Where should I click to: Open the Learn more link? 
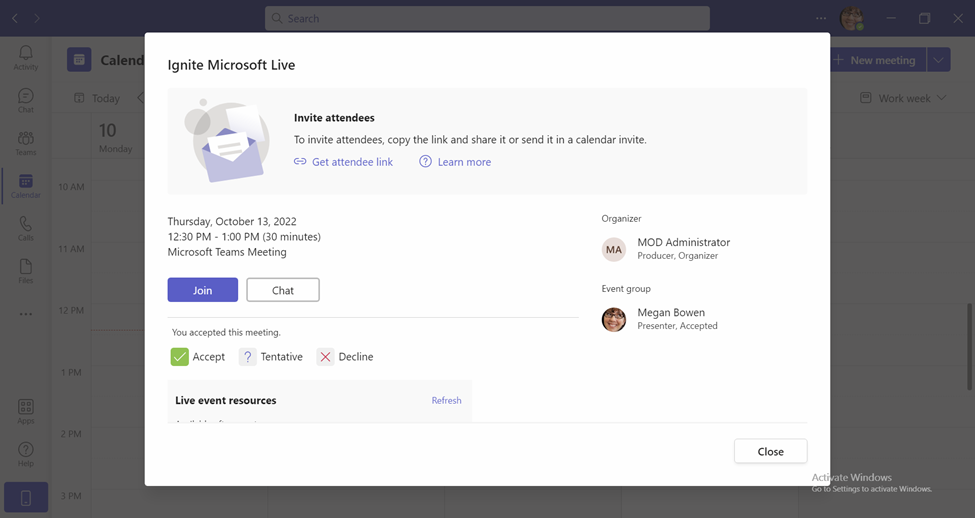464,162
